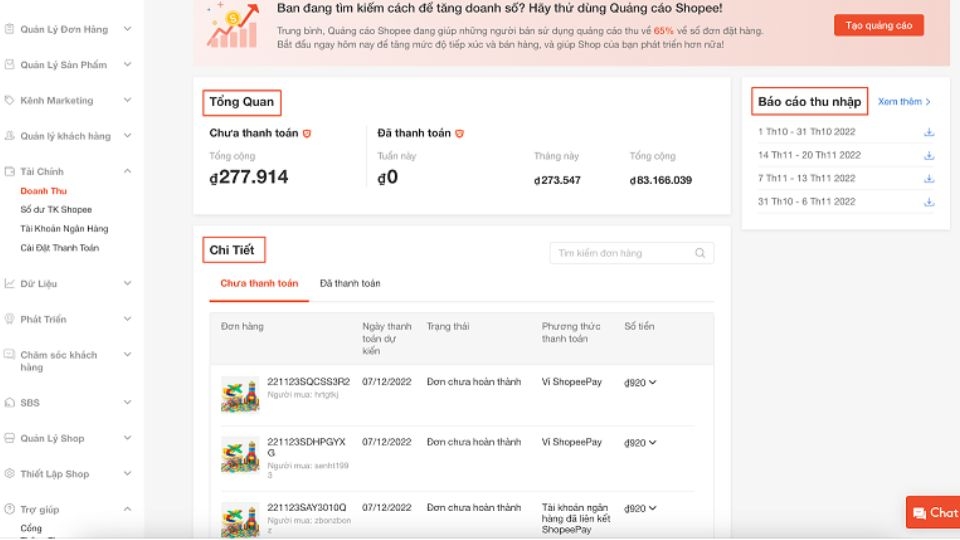The height and width of the screenshot is (540, 960).
Task: Click the shield icon next to Đã thanh toán
Action: [x=459, y=133]
